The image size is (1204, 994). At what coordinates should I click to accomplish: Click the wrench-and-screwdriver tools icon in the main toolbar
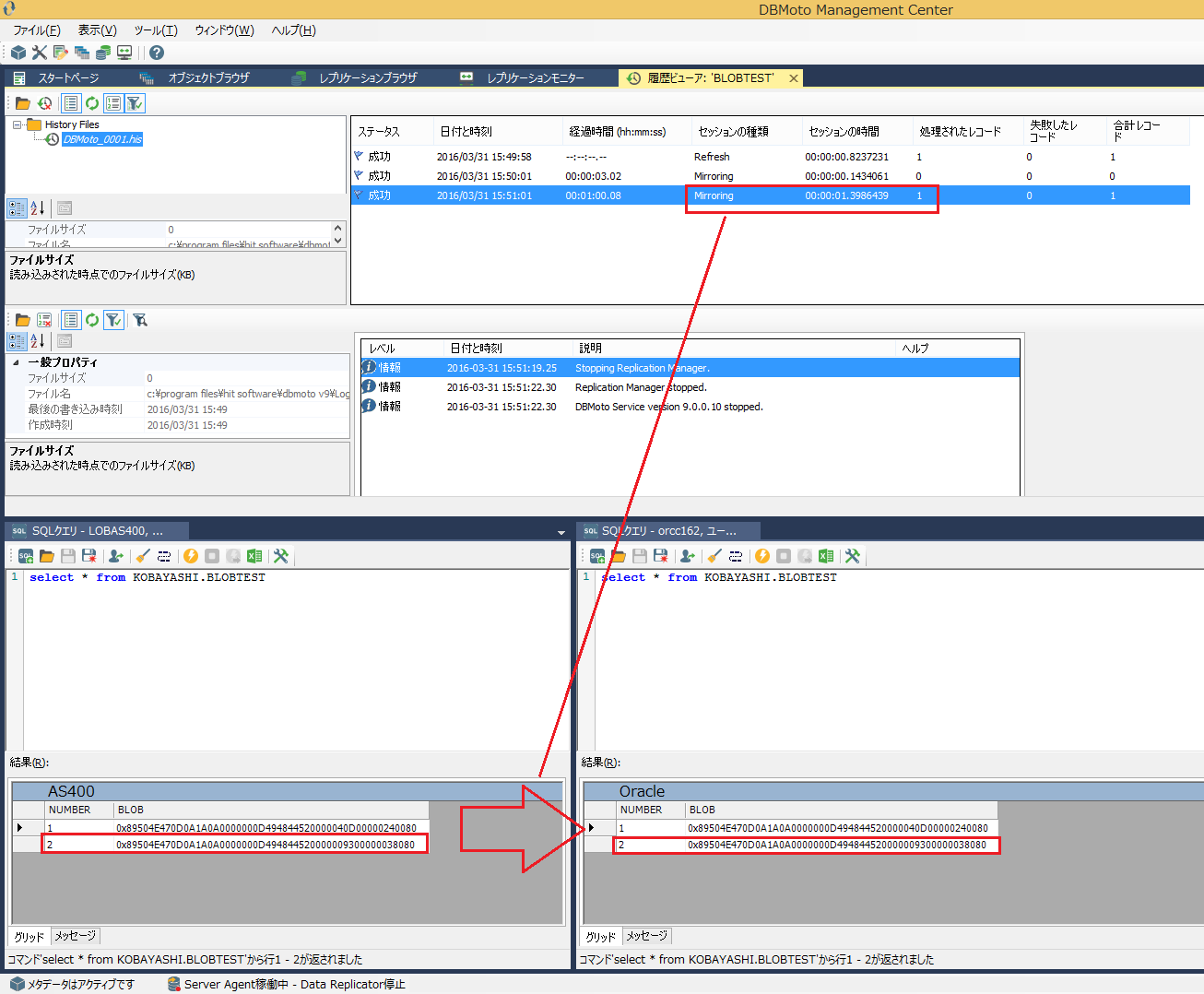coord(39,53)
